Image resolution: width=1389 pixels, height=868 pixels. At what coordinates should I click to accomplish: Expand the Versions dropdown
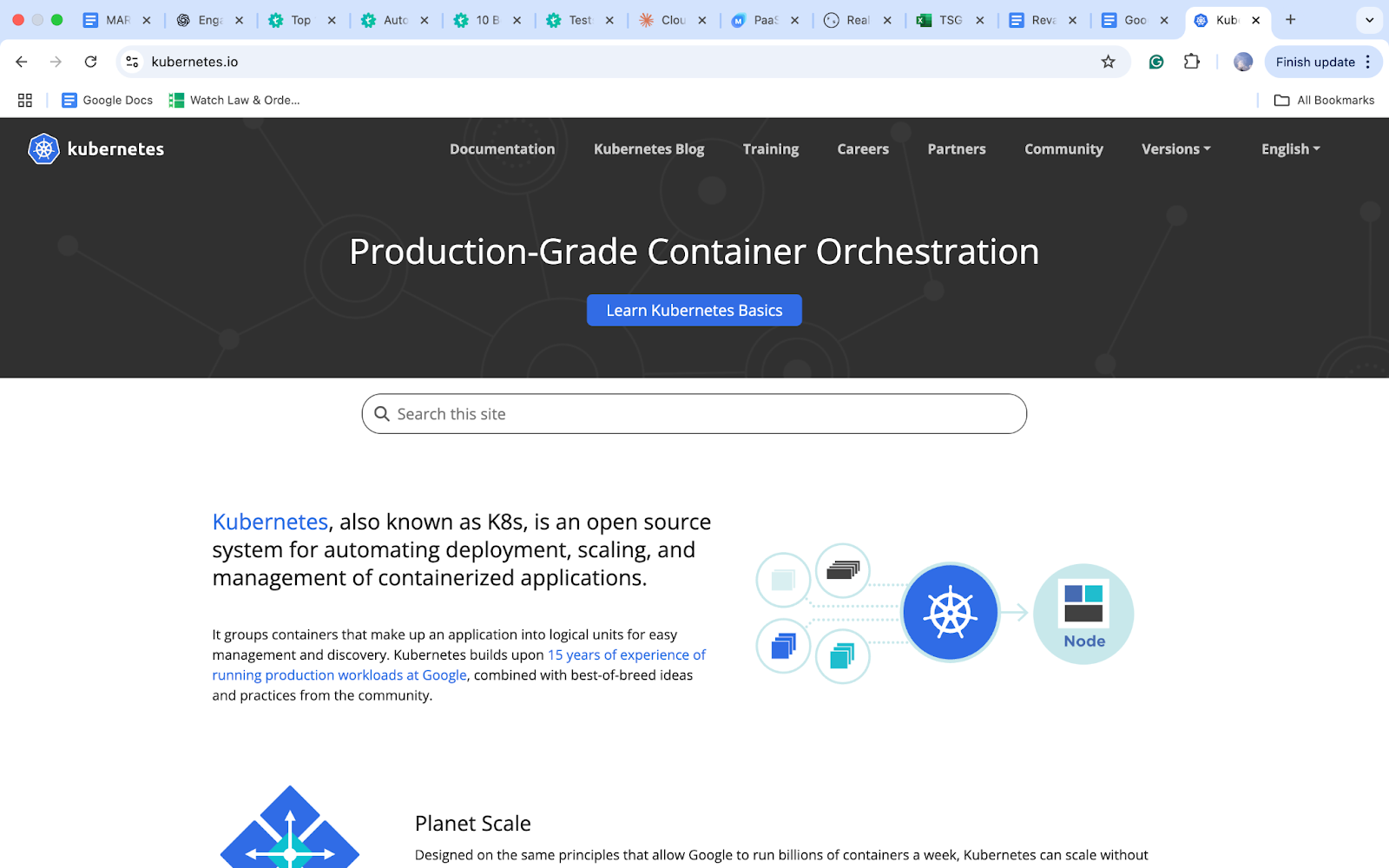pyautogui.click(x=1176, y=149)
